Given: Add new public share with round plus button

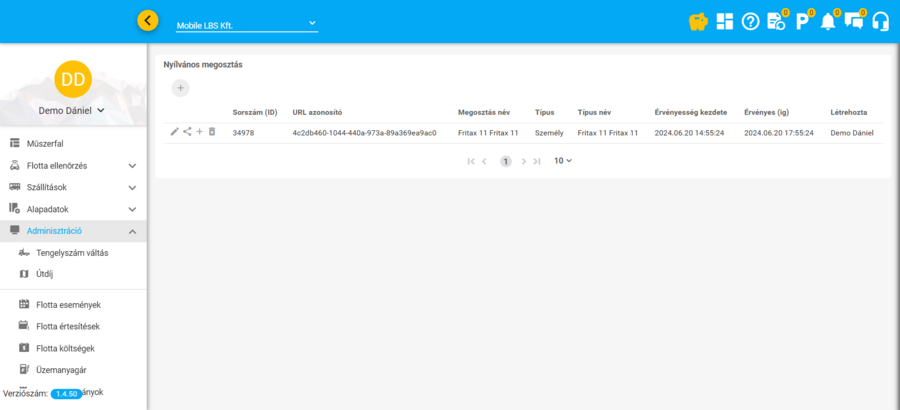Looking at the screenshot, I should 180,88.
